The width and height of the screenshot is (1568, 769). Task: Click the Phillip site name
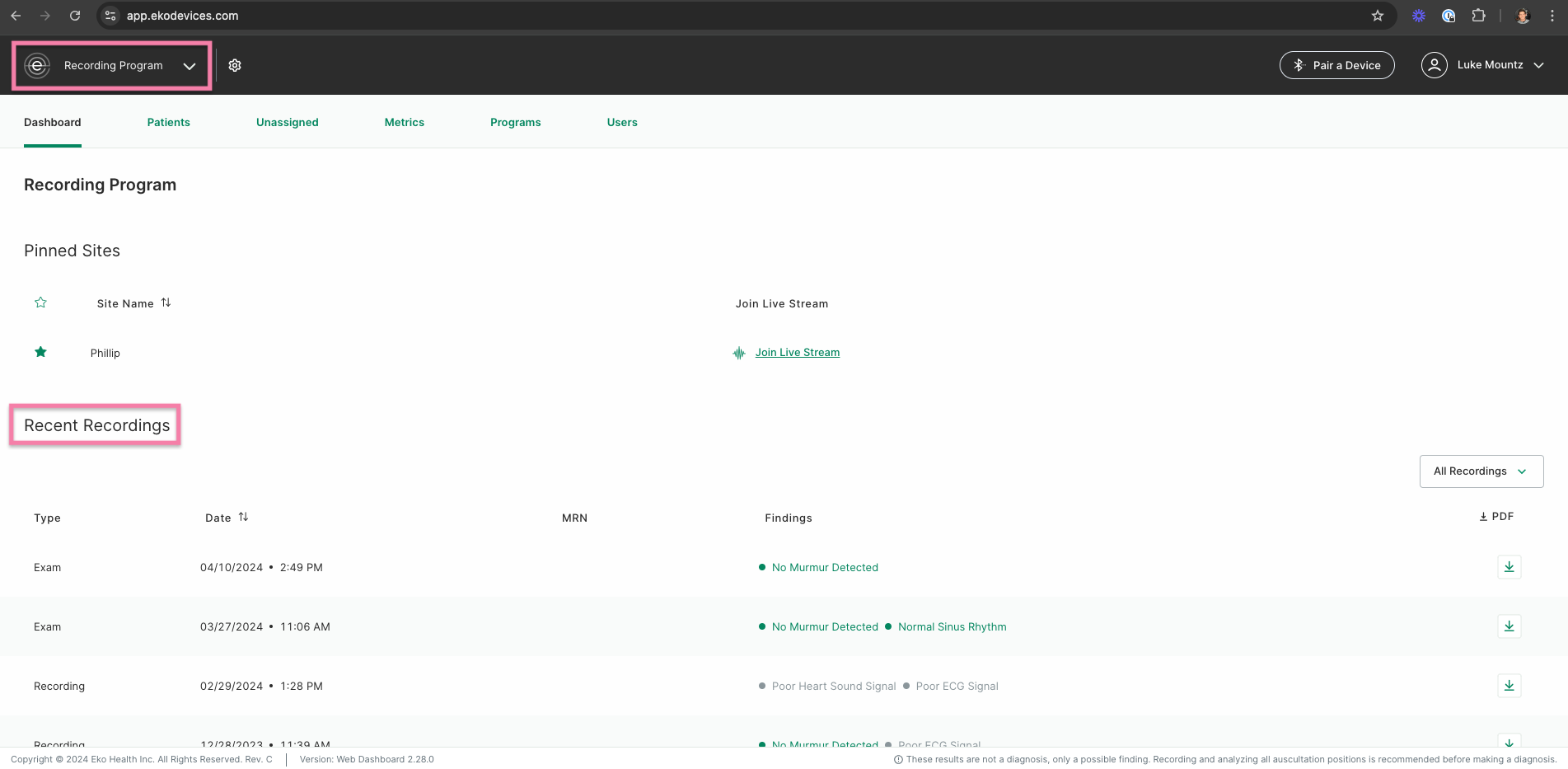coord(105,353)
